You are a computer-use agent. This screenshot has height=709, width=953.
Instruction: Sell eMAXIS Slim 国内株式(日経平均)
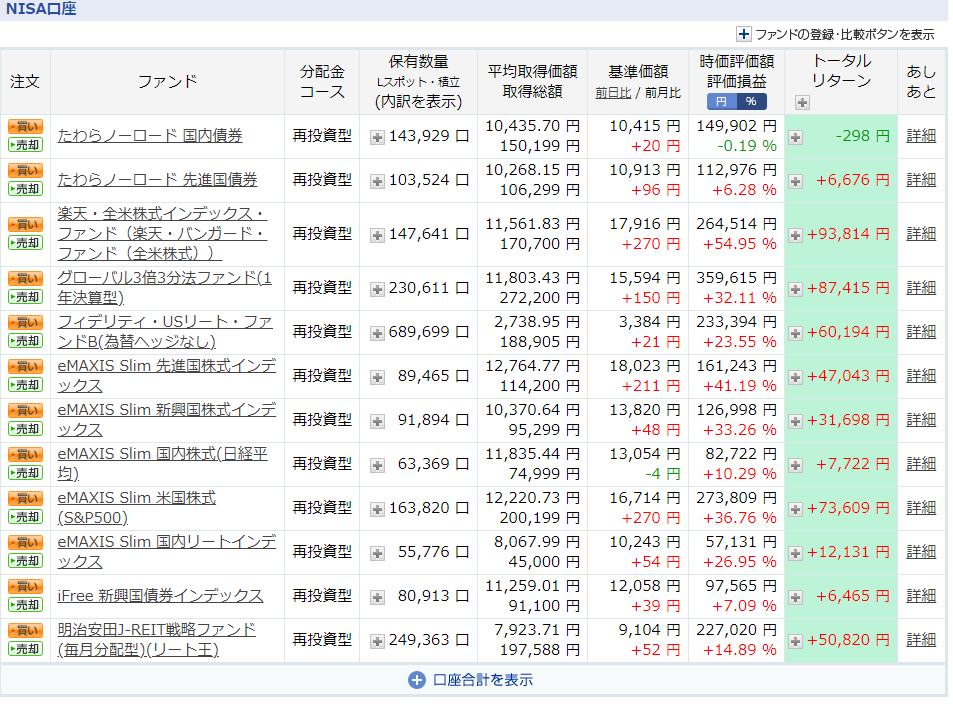pos(25,473)
